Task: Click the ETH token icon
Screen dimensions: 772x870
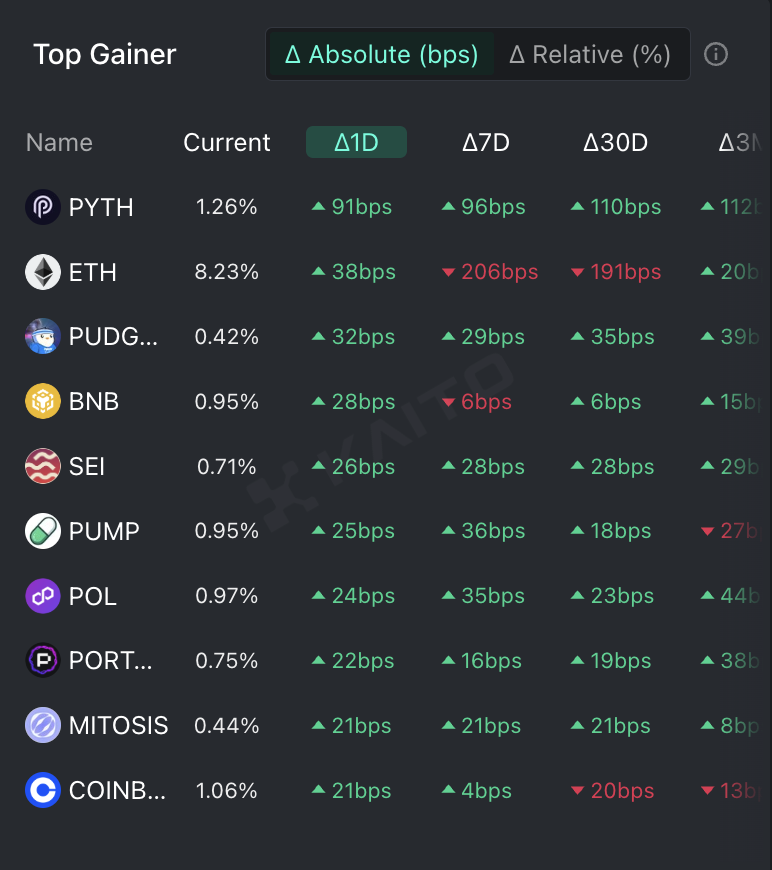Action: pos(43,272)
